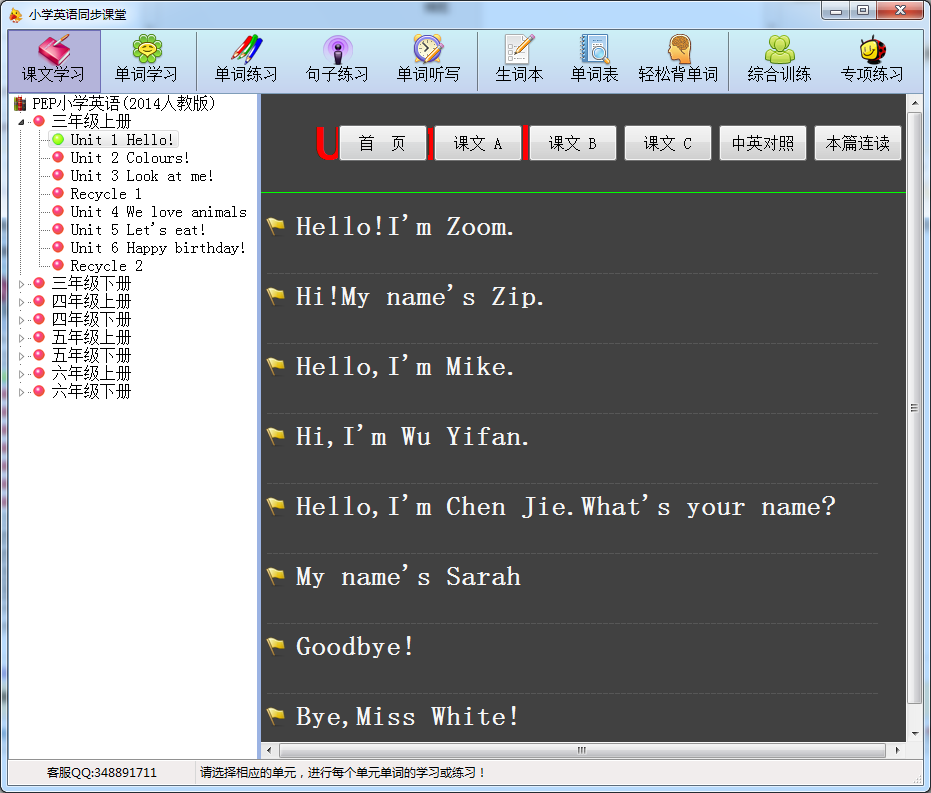Open 句子练习 sentence practice
The height and width of the screenshot is (793, 931).
tap(337, 60)
